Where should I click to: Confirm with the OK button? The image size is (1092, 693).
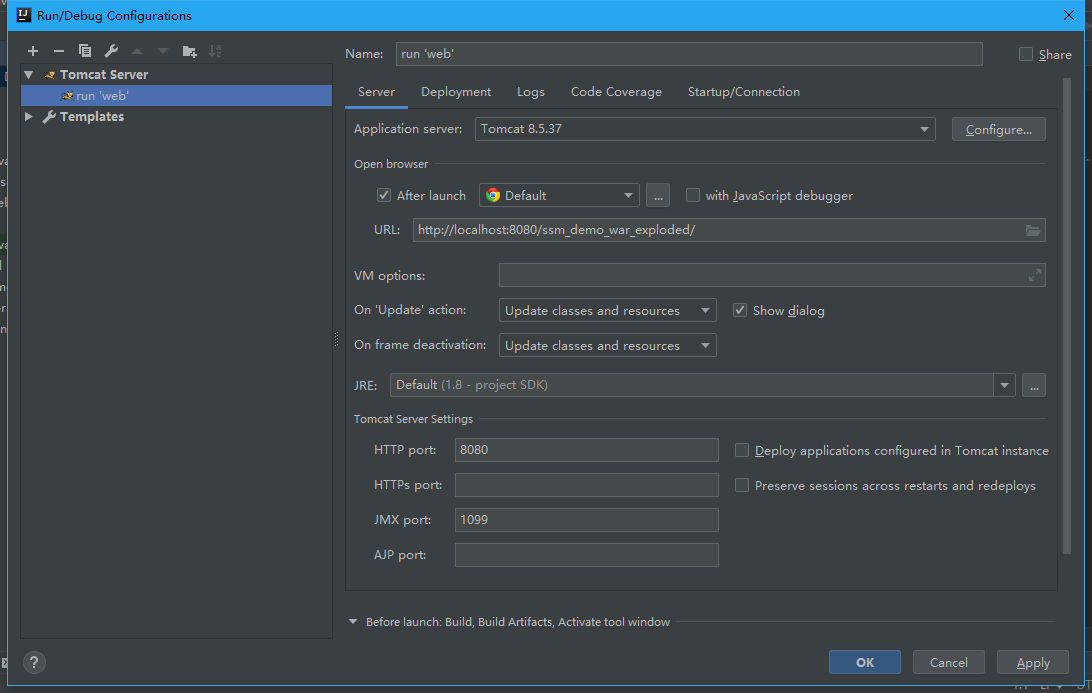[865, 662]
